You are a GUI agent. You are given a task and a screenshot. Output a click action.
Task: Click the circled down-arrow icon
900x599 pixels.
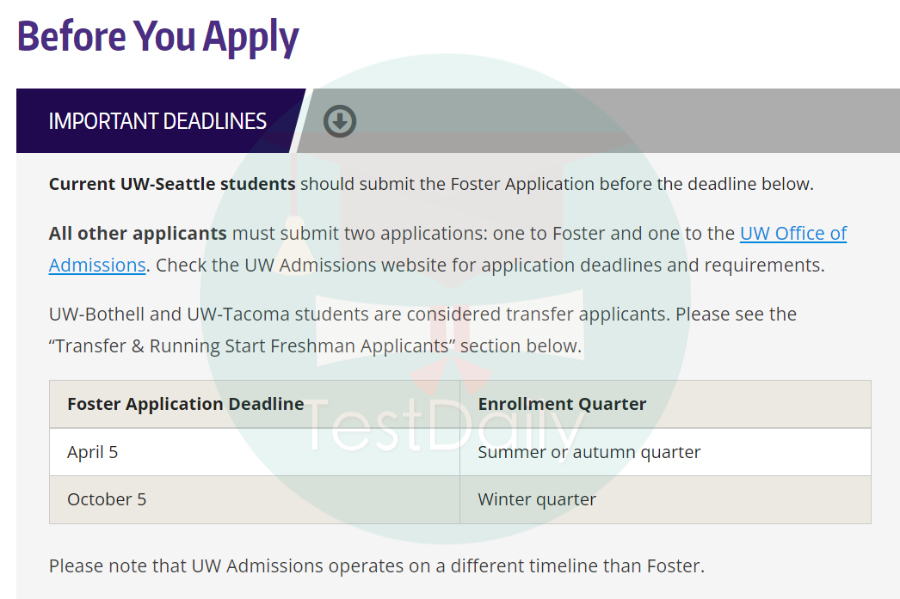(x=340, y=121)
